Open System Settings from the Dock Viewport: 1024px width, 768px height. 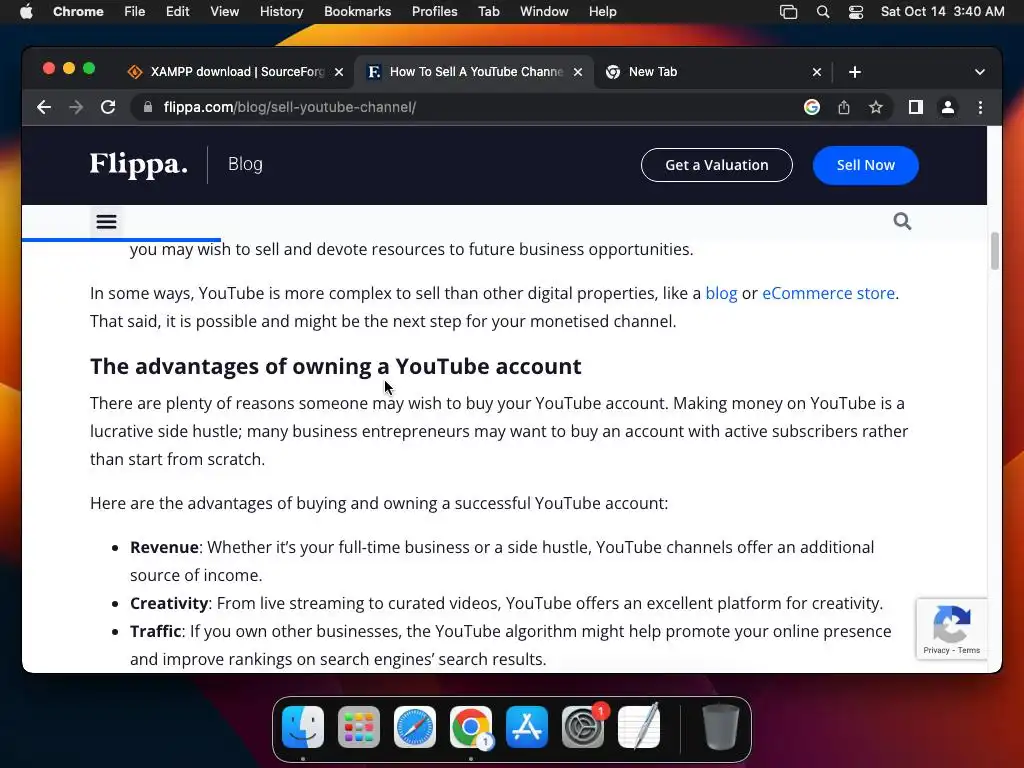click(583, 727)
